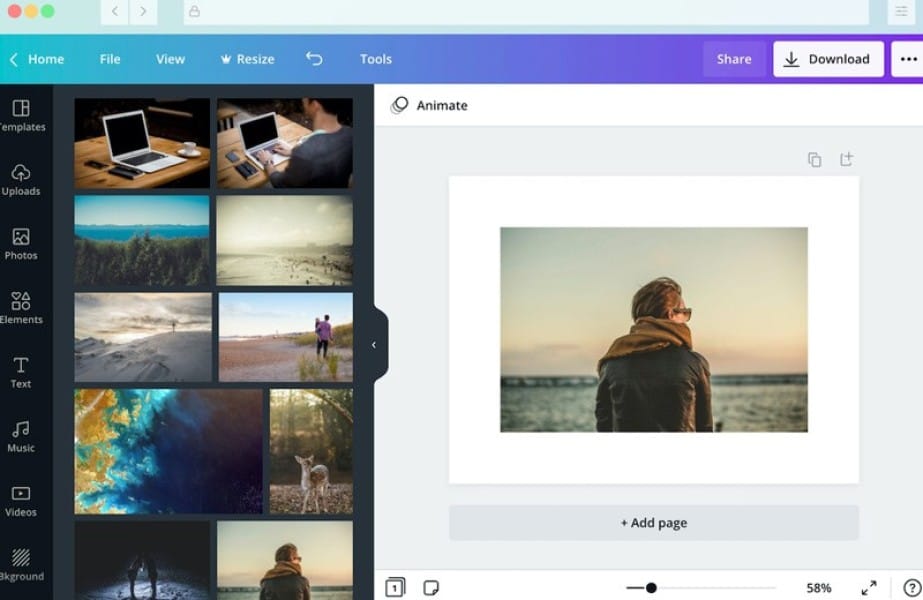Open the Photos panel
Screen dimensions: 923x600
pyautogui.click(x=21, y=243)
